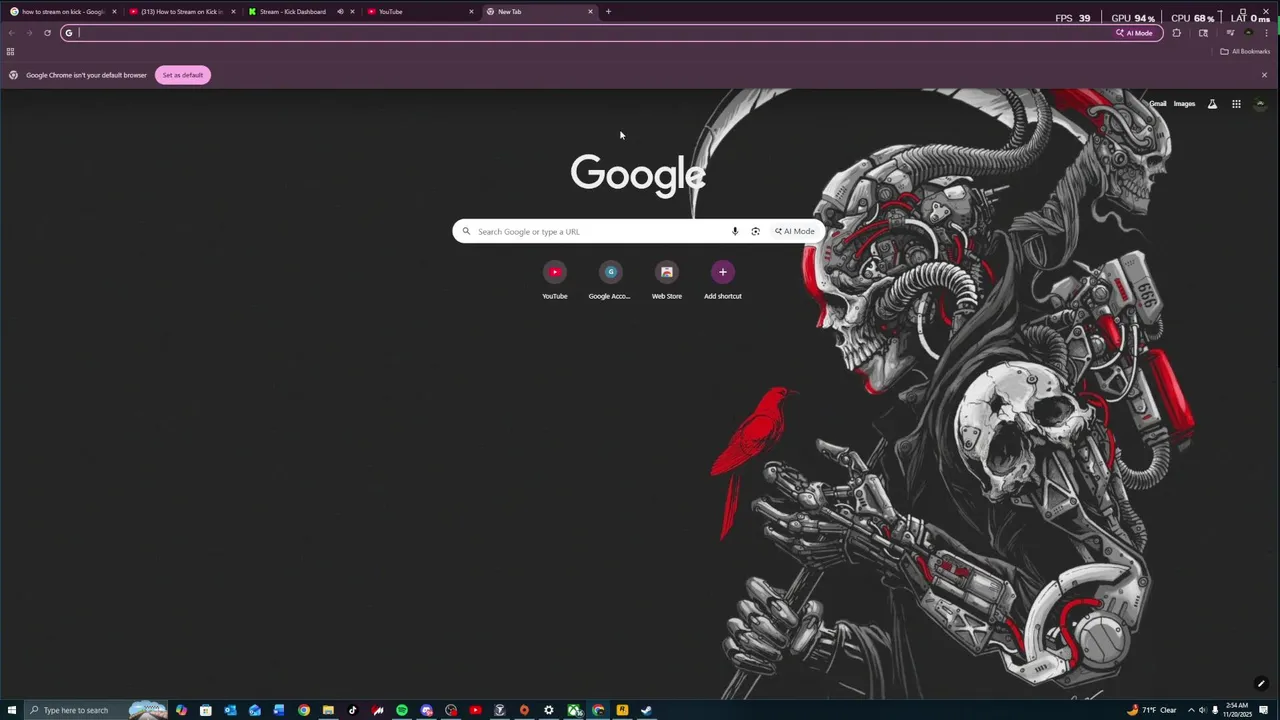Close the Kick Dashboard tab

pyautogui.click(x=352, y=12)
